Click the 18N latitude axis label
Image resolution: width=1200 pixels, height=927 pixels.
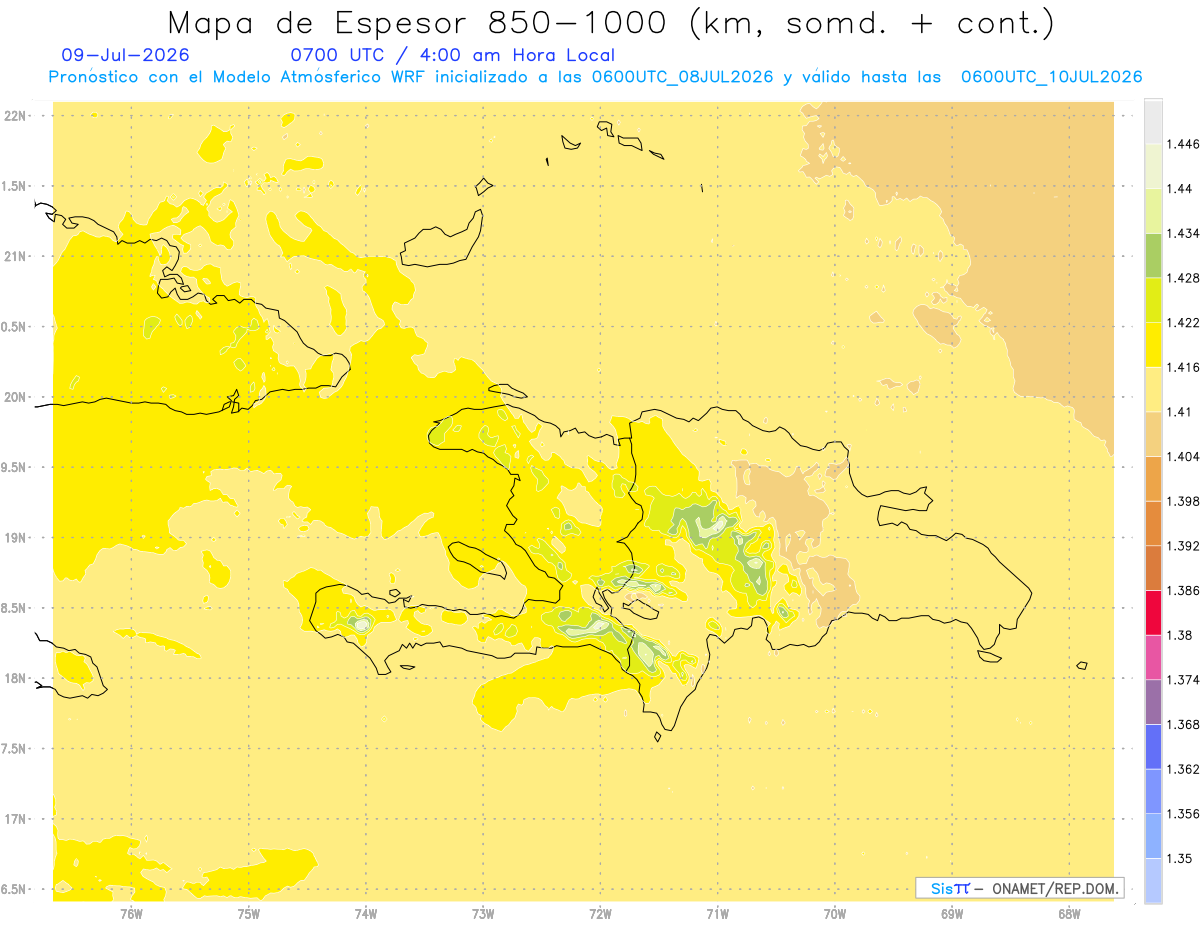[x=16, y=679]
